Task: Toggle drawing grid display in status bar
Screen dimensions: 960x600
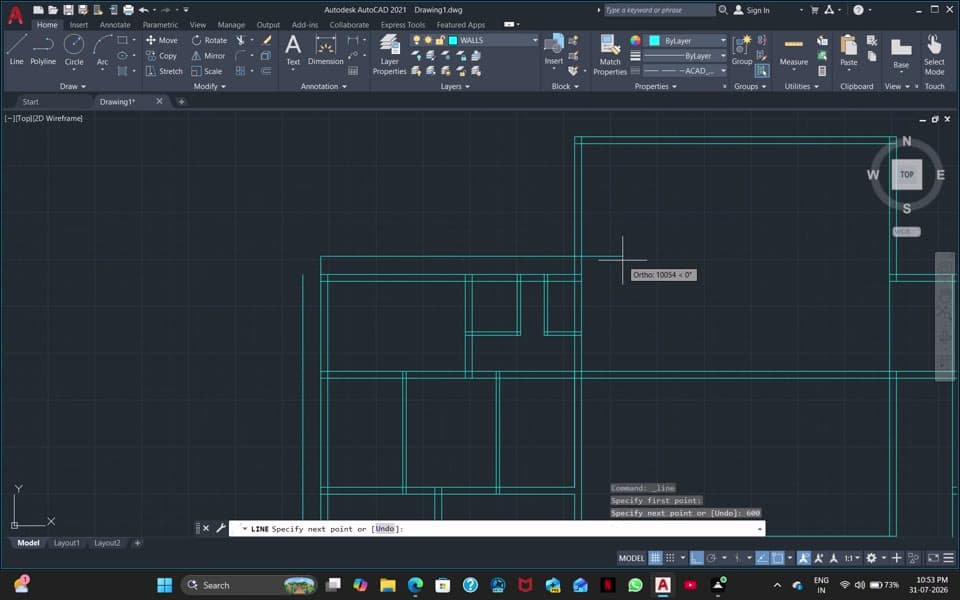Action: pyautogui.click(x=655, y=558)
